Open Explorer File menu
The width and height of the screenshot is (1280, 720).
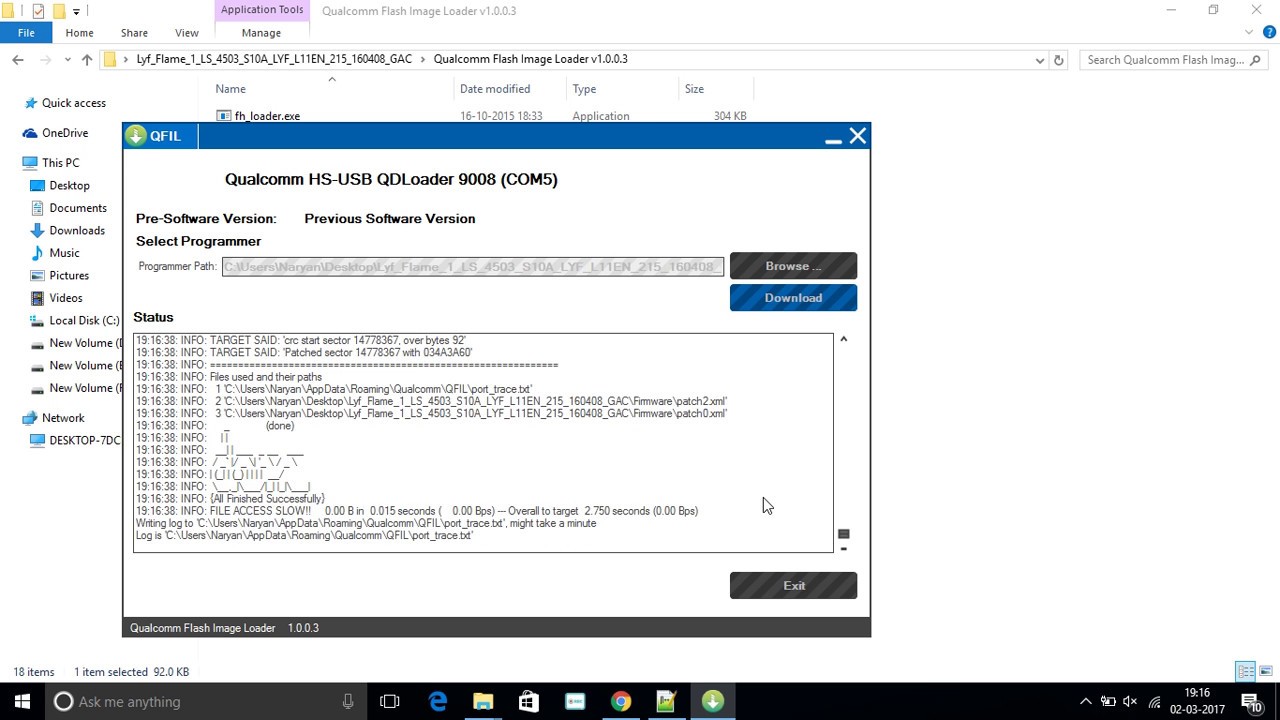(26, 33)
